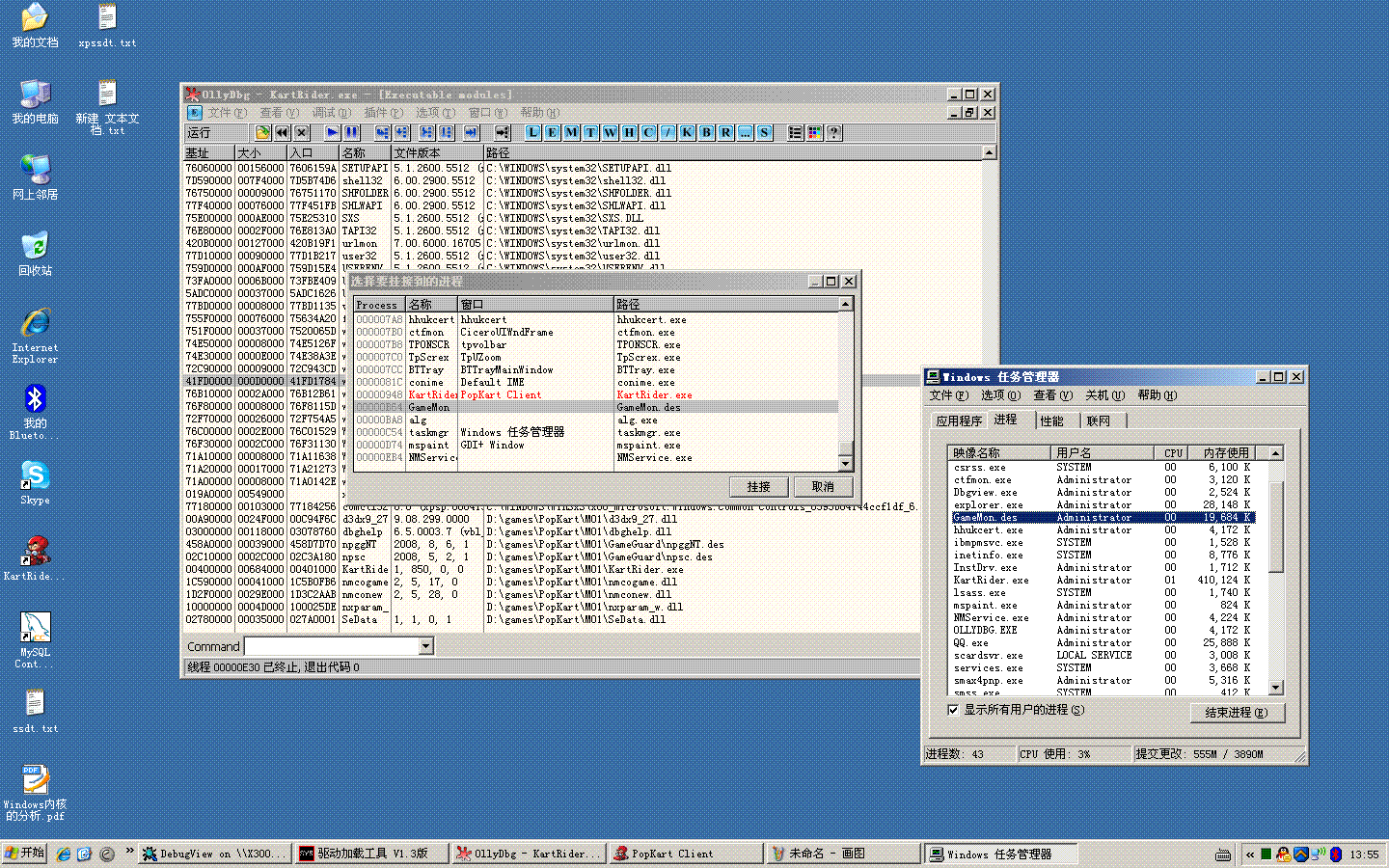Click the Pause execution icon in OllyDbg toolbar
Screen dimensions: 1389x868
tap(352, 133)
